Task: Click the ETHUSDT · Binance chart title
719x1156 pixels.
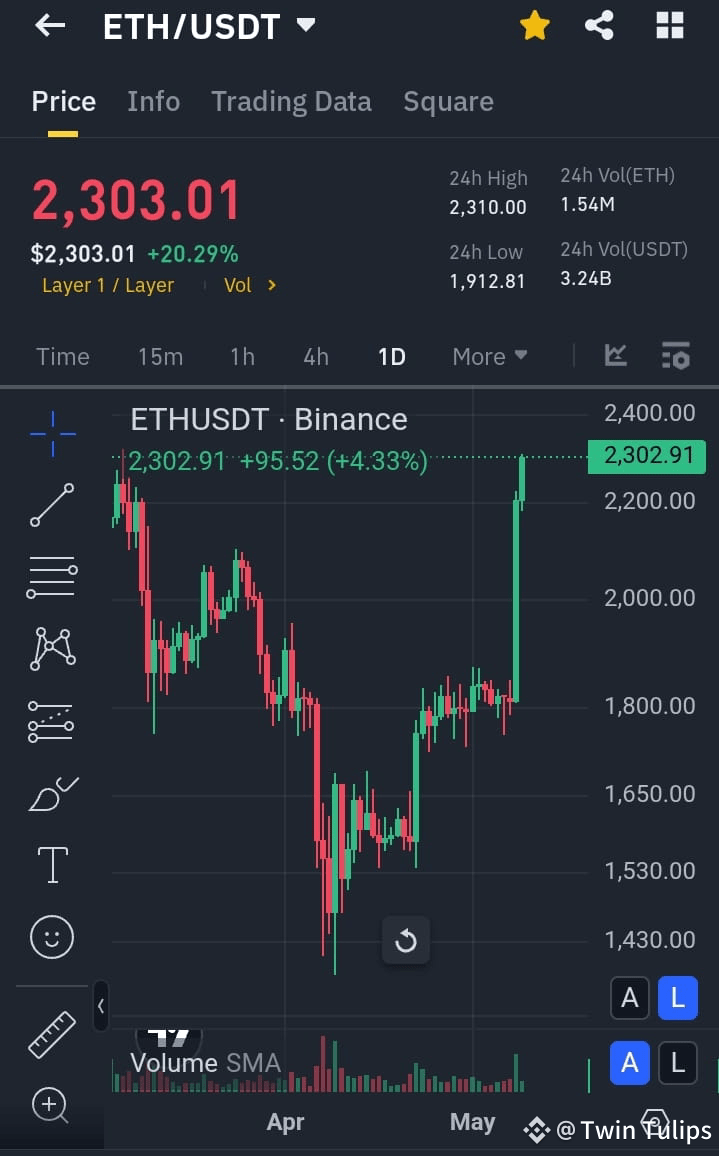Action: [268, 419]
